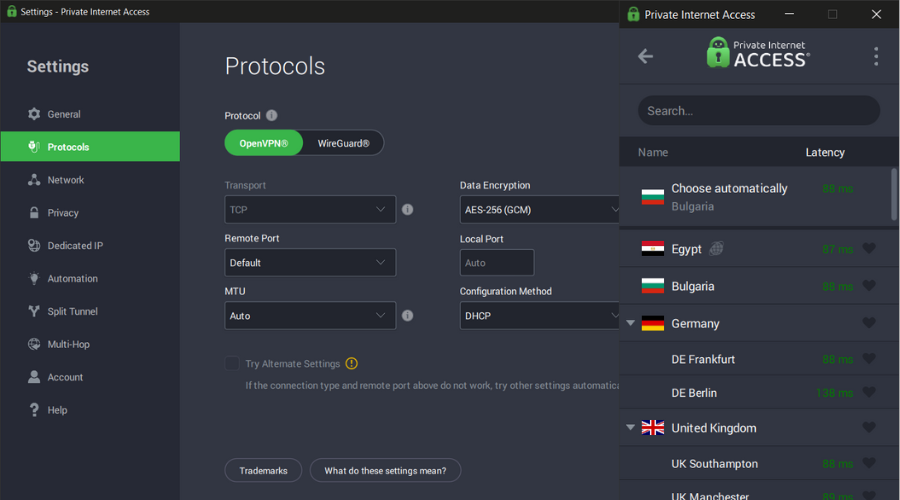Click the Trademarks button
Viewport: 900px width, 500px height.
point(263,471)
